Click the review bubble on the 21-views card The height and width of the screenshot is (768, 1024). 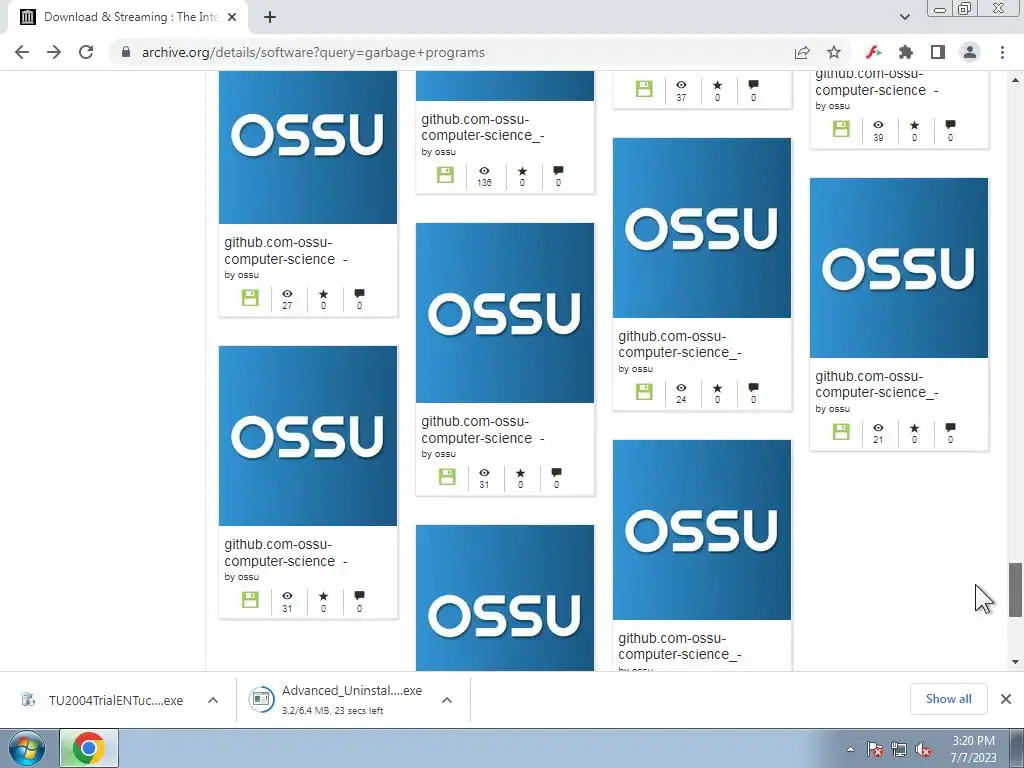[x=950, y=428]
